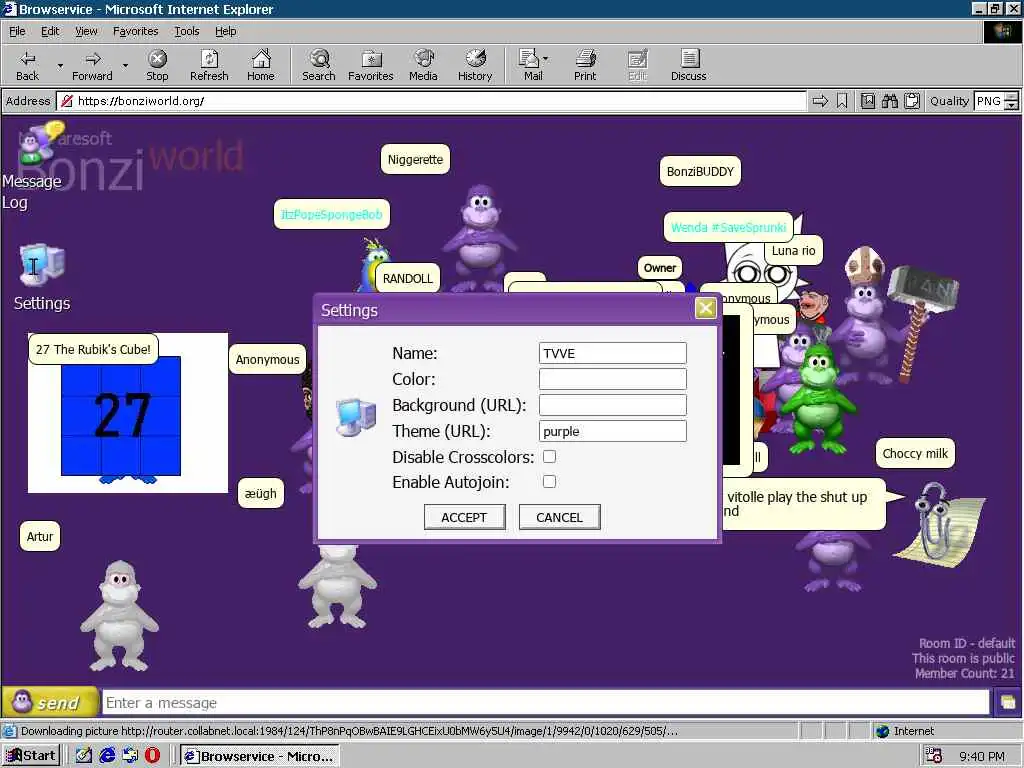1024x768 pixels.
Task: Toggle the Disable Crosscolors checkbox
Action: (x=549, y=456)
